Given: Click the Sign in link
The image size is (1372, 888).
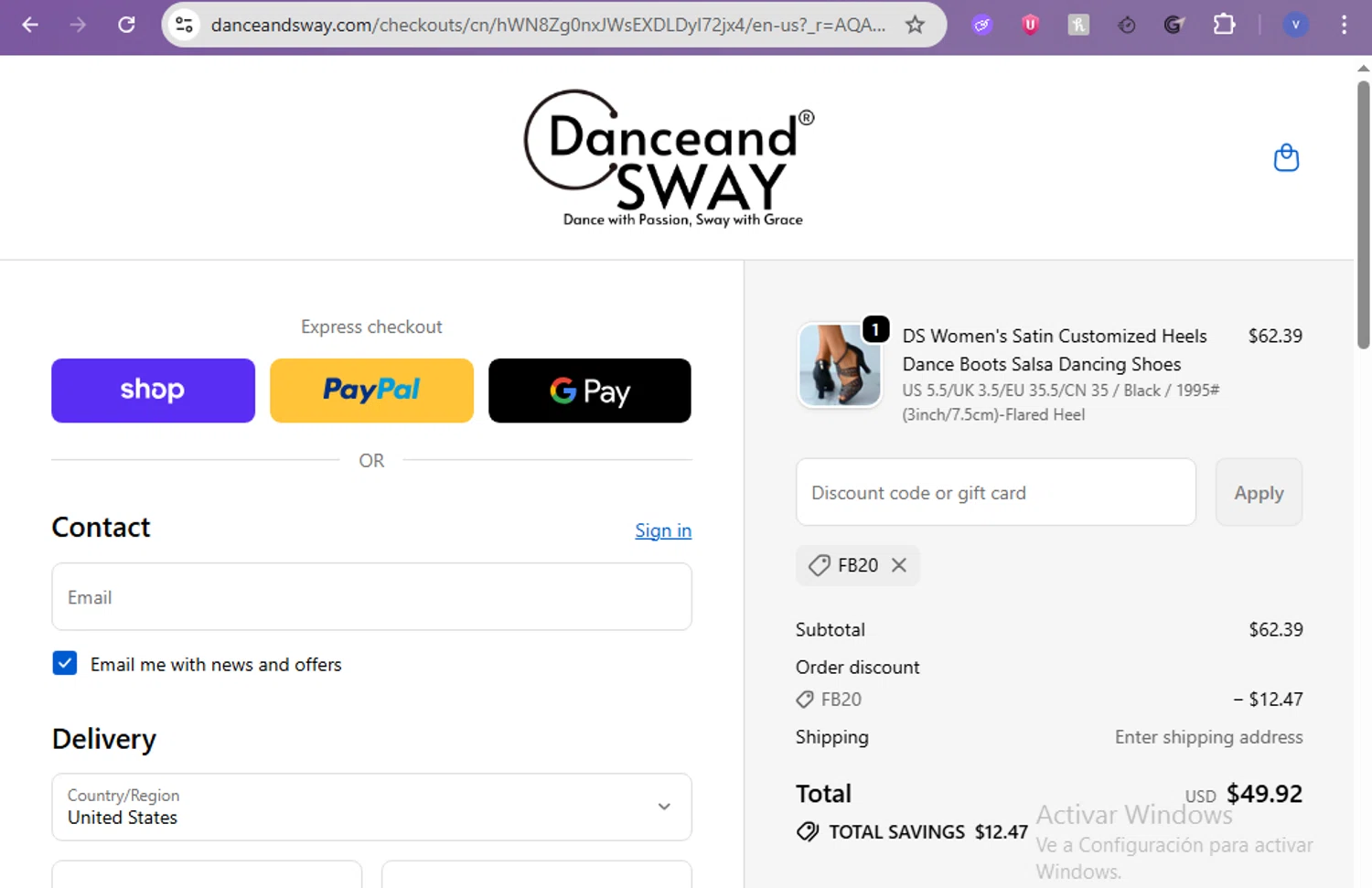Looking at the screenshot, I should point(663,530).
